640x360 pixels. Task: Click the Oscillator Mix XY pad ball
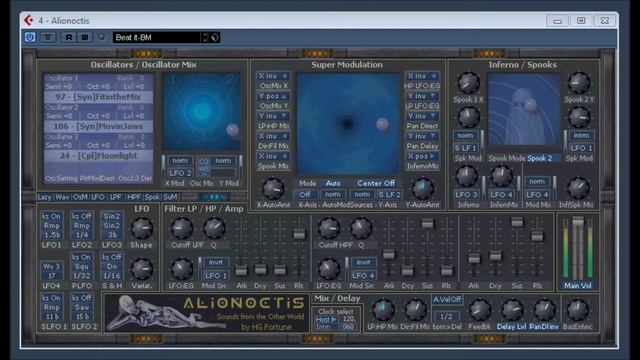click(x=233, y=130)
